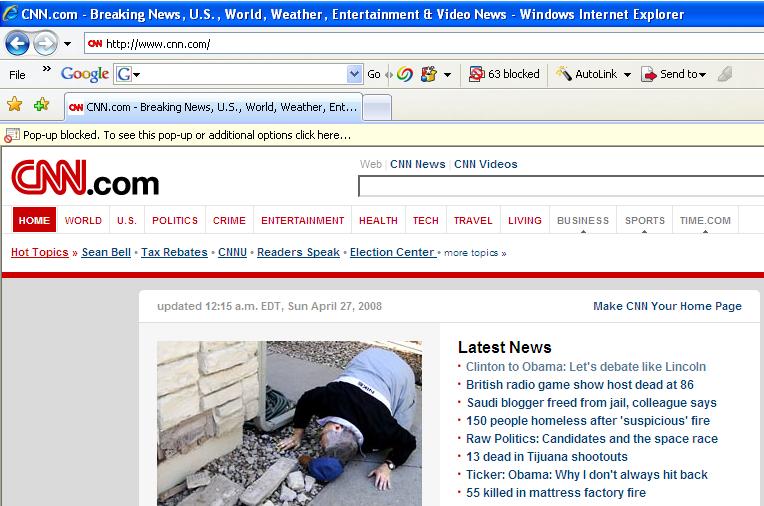The height and width of the screenshot is (506, 764).
Task: Expand the Google search box history dropdown
Action: (354, 74)
